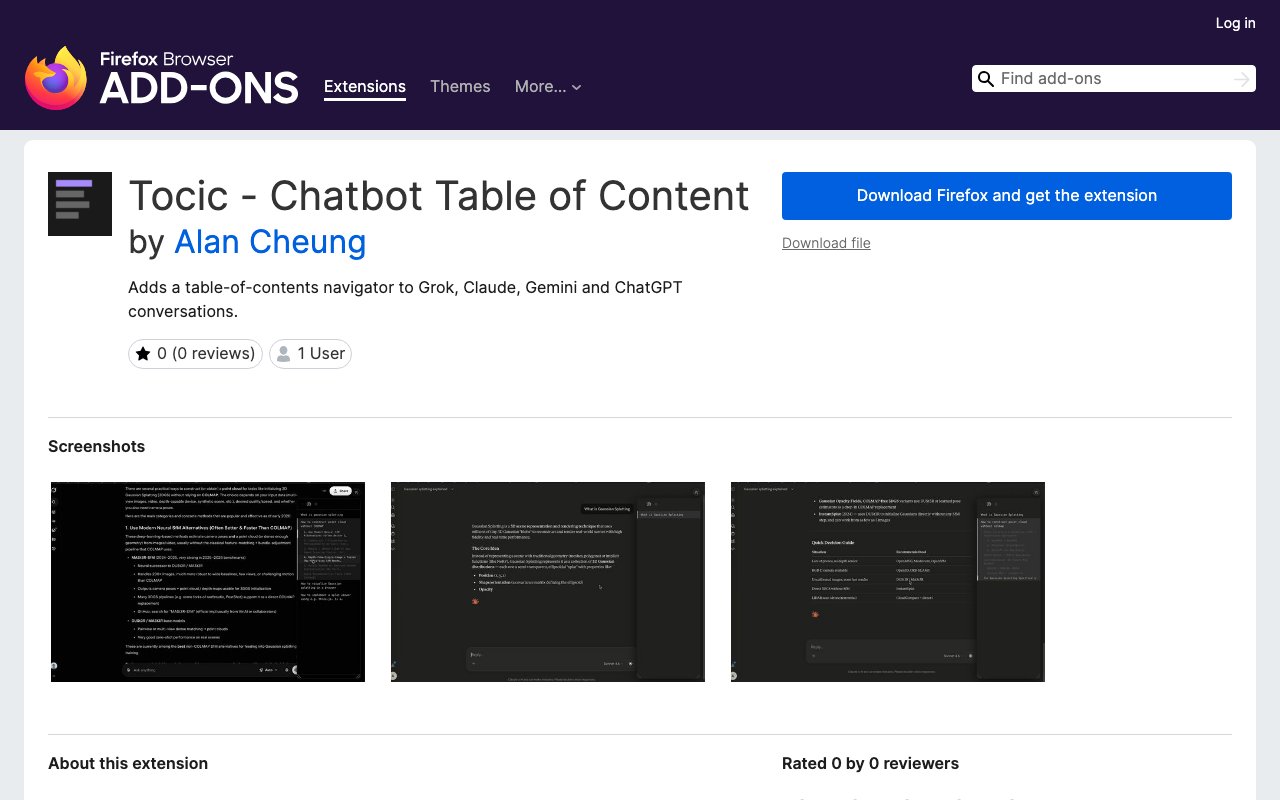Image resolution: width=1280 pixels, height=800 pixels.
Task: Expand the More… dropdown menu
Action: [x=548, y=87]
